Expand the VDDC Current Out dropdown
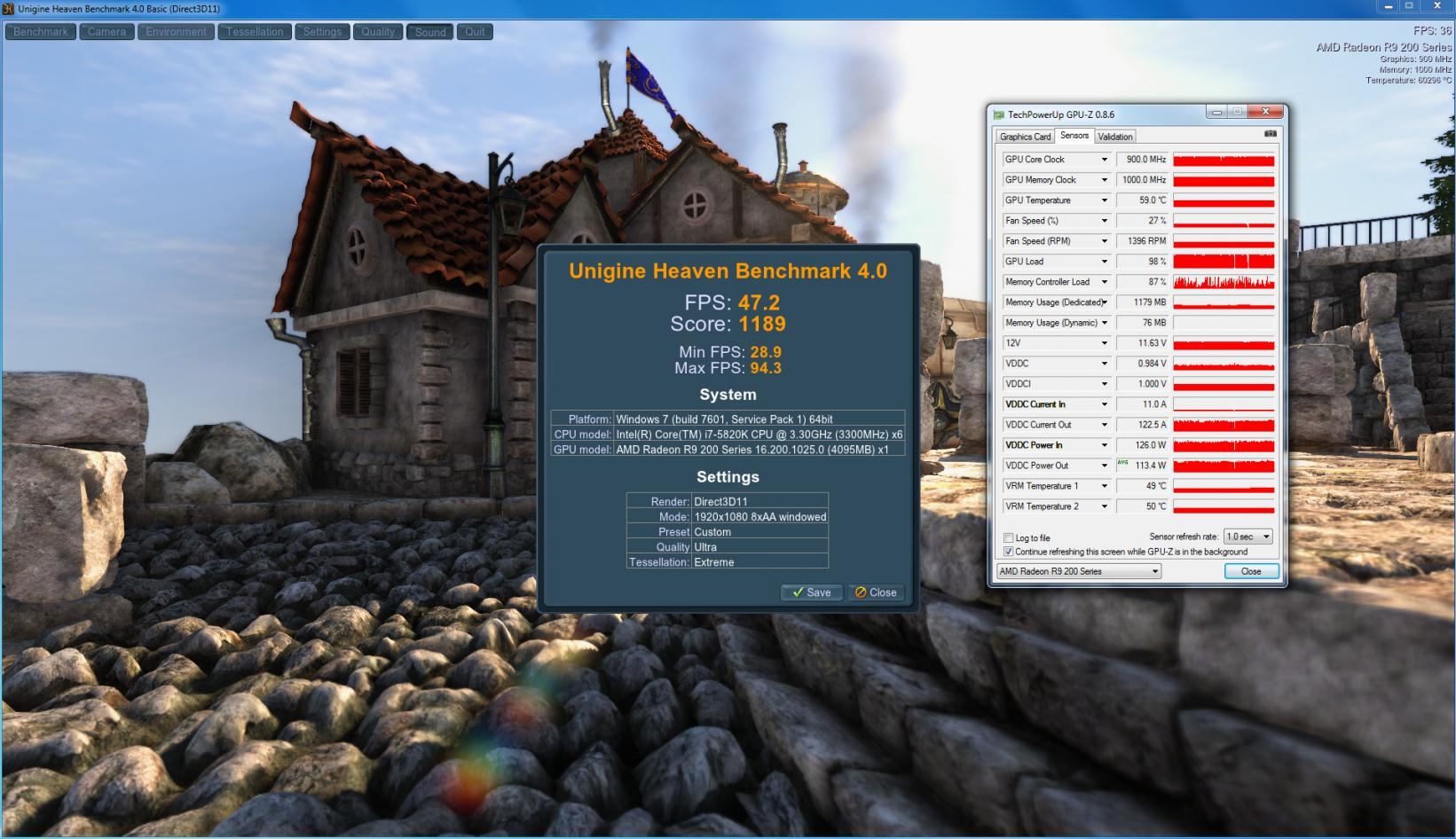 (1105, 425)
